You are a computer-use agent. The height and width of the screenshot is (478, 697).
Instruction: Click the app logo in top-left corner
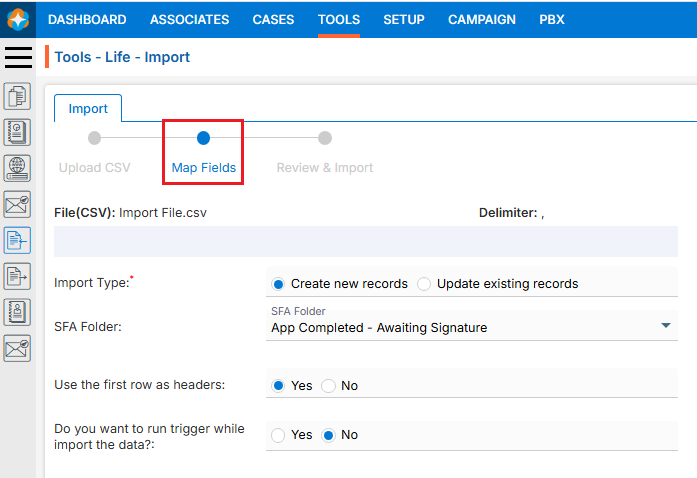point(18,19)
